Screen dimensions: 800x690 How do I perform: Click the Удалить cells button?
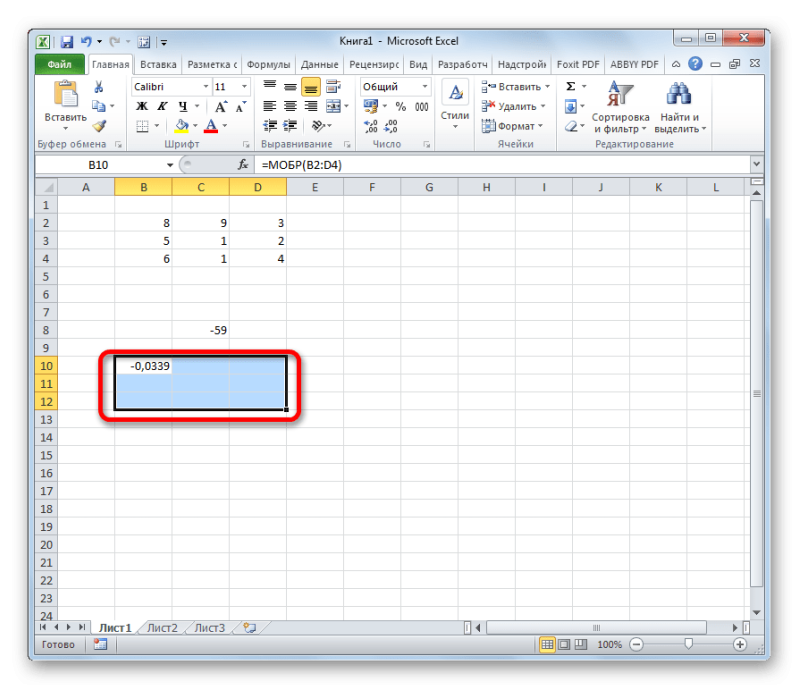click(514, 106)
